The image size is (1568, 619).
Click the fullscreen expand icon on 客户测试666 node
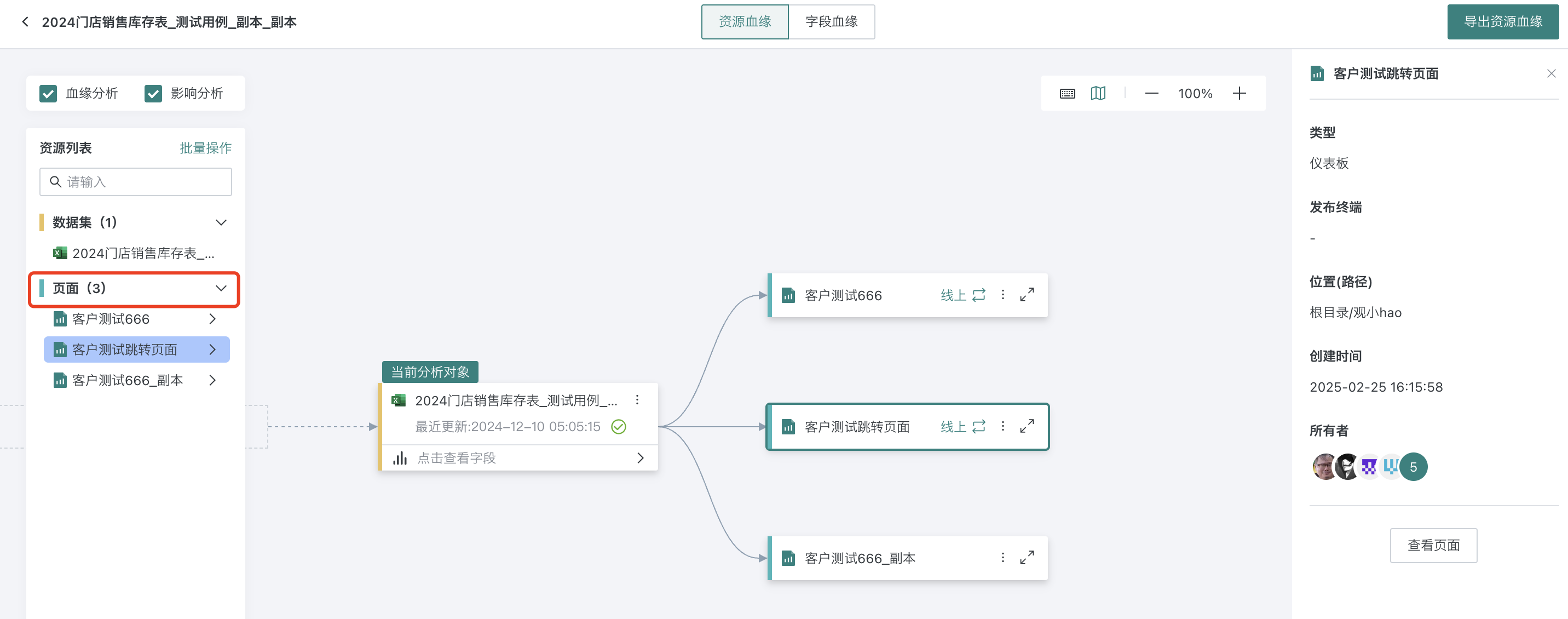1027,294
